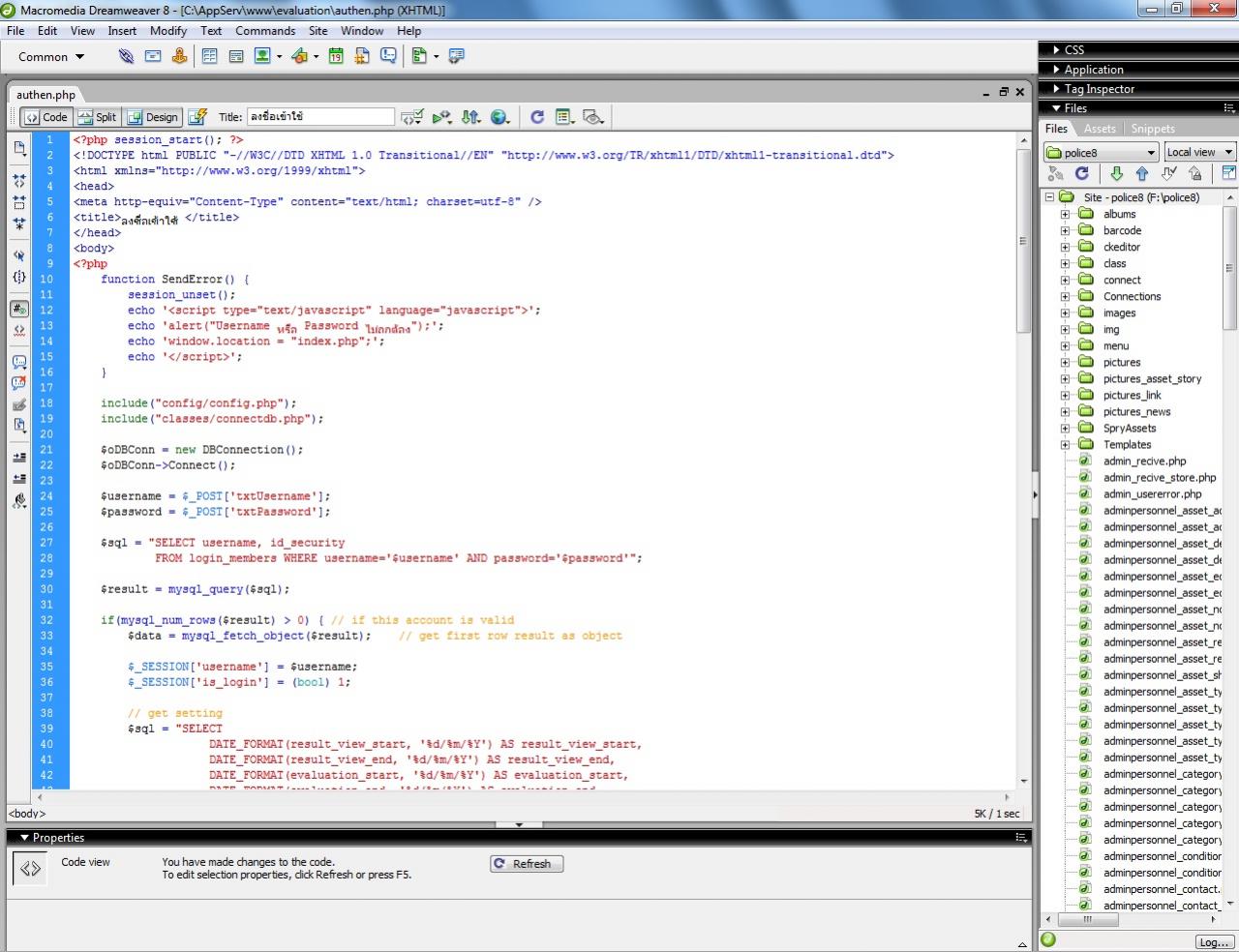
Task: Open the Insert menu
Action: click(x=122, y=30)
